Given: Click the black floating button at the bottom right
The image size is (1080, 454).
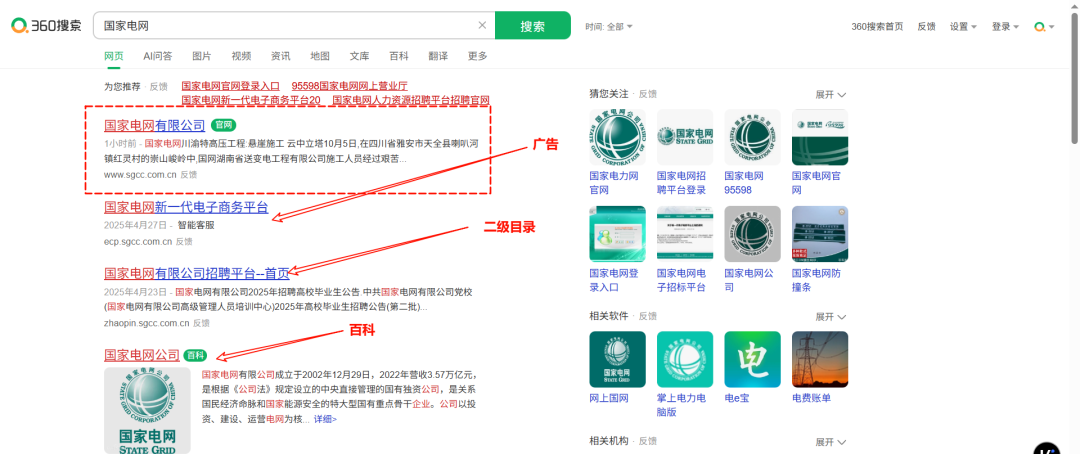Looking at the screenshot, I should (1046, 448).
